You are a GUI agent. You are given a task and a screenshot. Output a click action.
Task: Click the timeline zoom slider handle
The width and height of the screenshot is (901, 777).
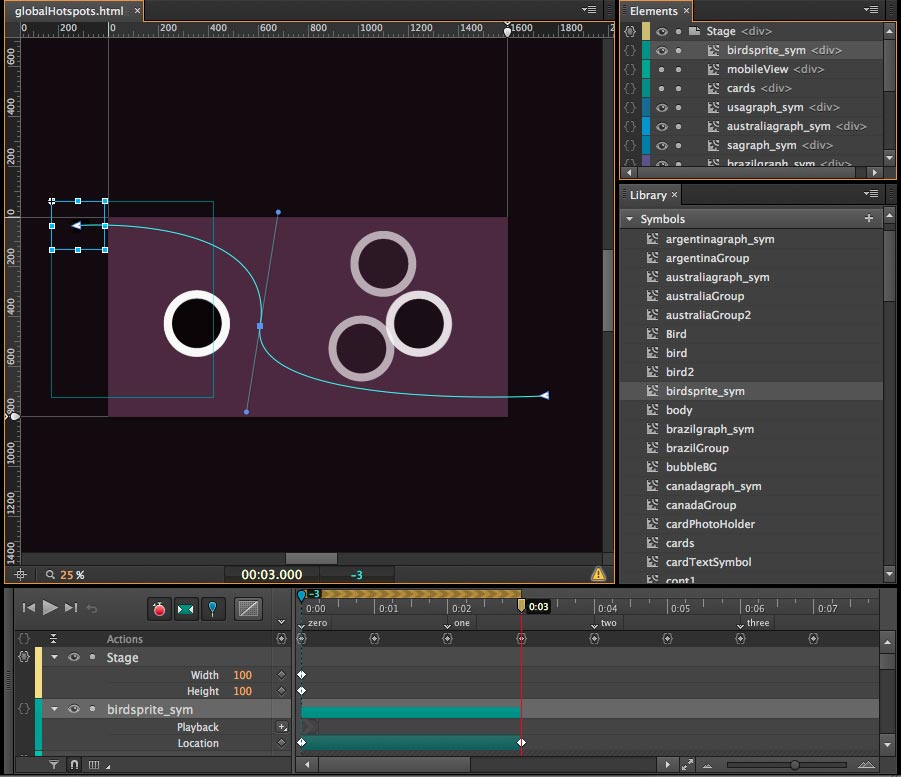(794, 765)
